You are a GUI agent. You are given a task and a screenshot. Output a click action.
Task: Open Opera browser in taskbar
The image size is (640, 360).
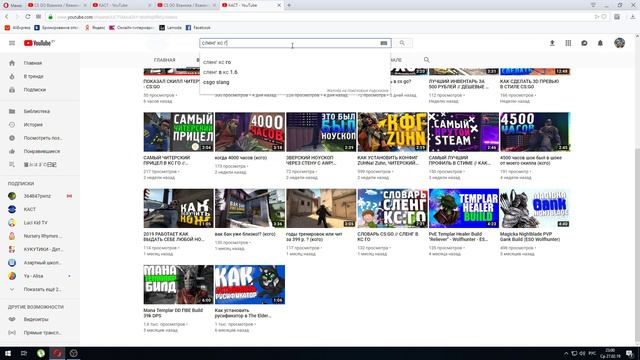(57, 353)
